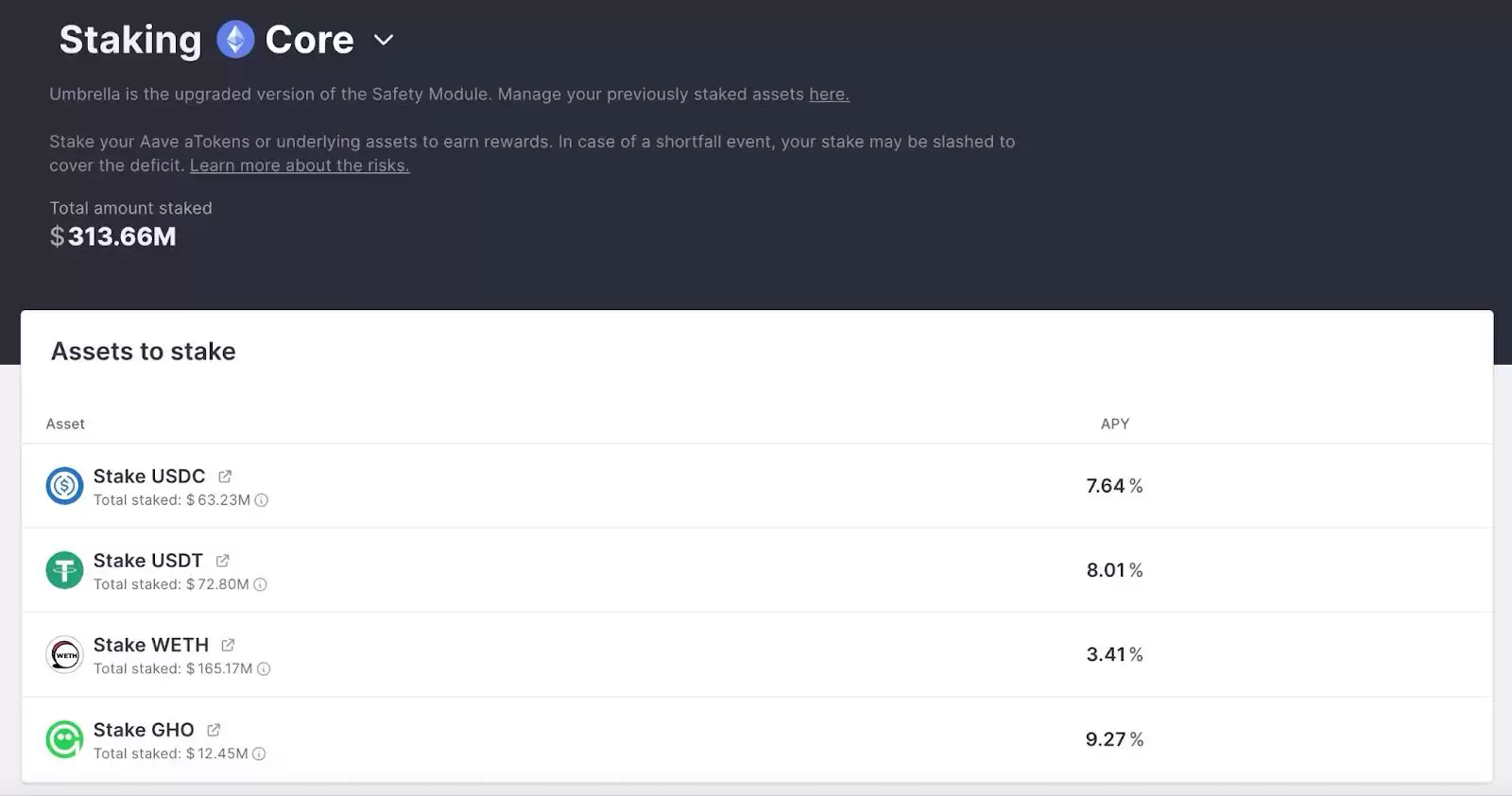This screenshot has width=1512, height=796.
Task: Open the external link beside Stake USDC
Action: (225, 476)
